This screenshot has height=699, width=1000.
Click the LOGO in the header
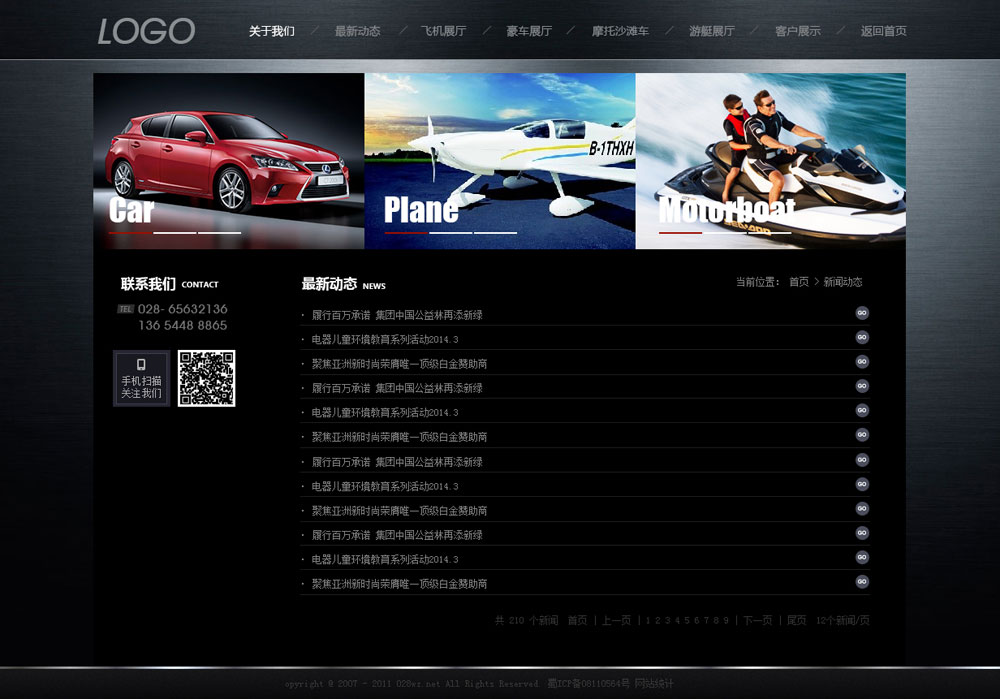point(146,31)
